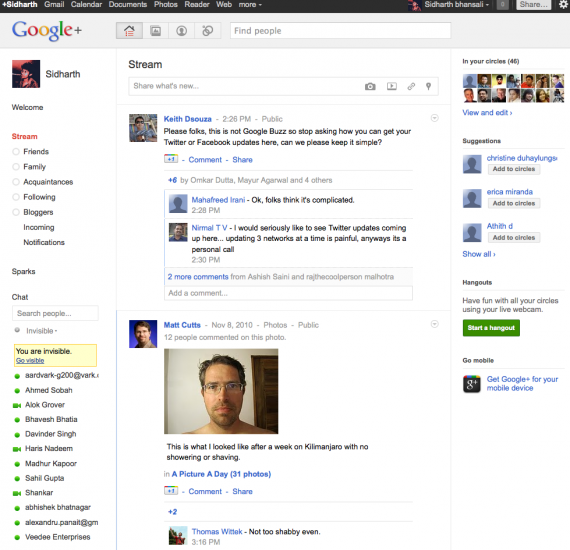Open the Google+ mobile app icon
The image size is (570, 550).
(x=471, y=384)
